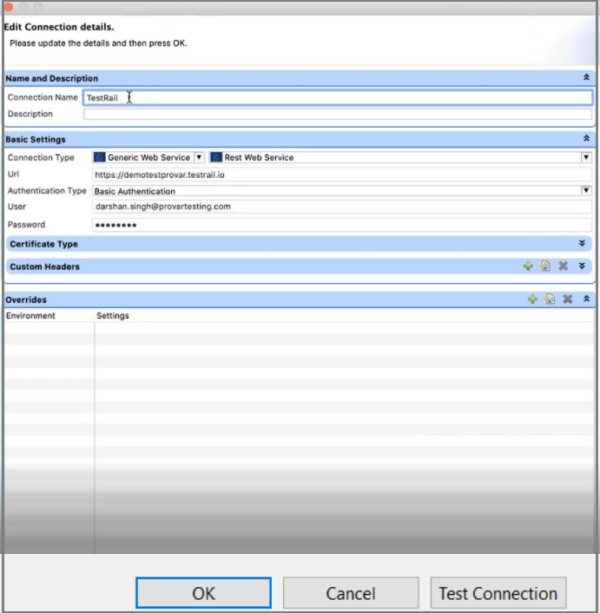
Task: Click Test Connection button
Action: 498,593
